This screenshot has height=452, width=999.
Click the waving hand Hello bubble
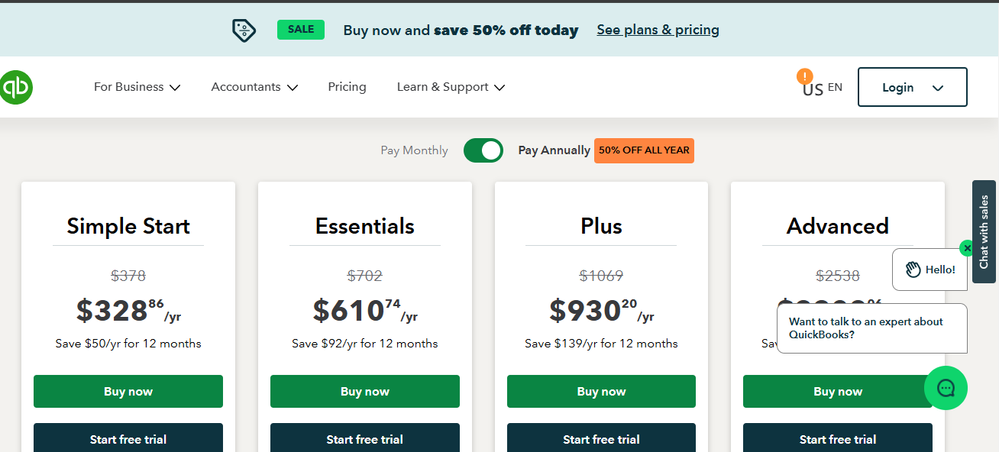tap(929, 269)
